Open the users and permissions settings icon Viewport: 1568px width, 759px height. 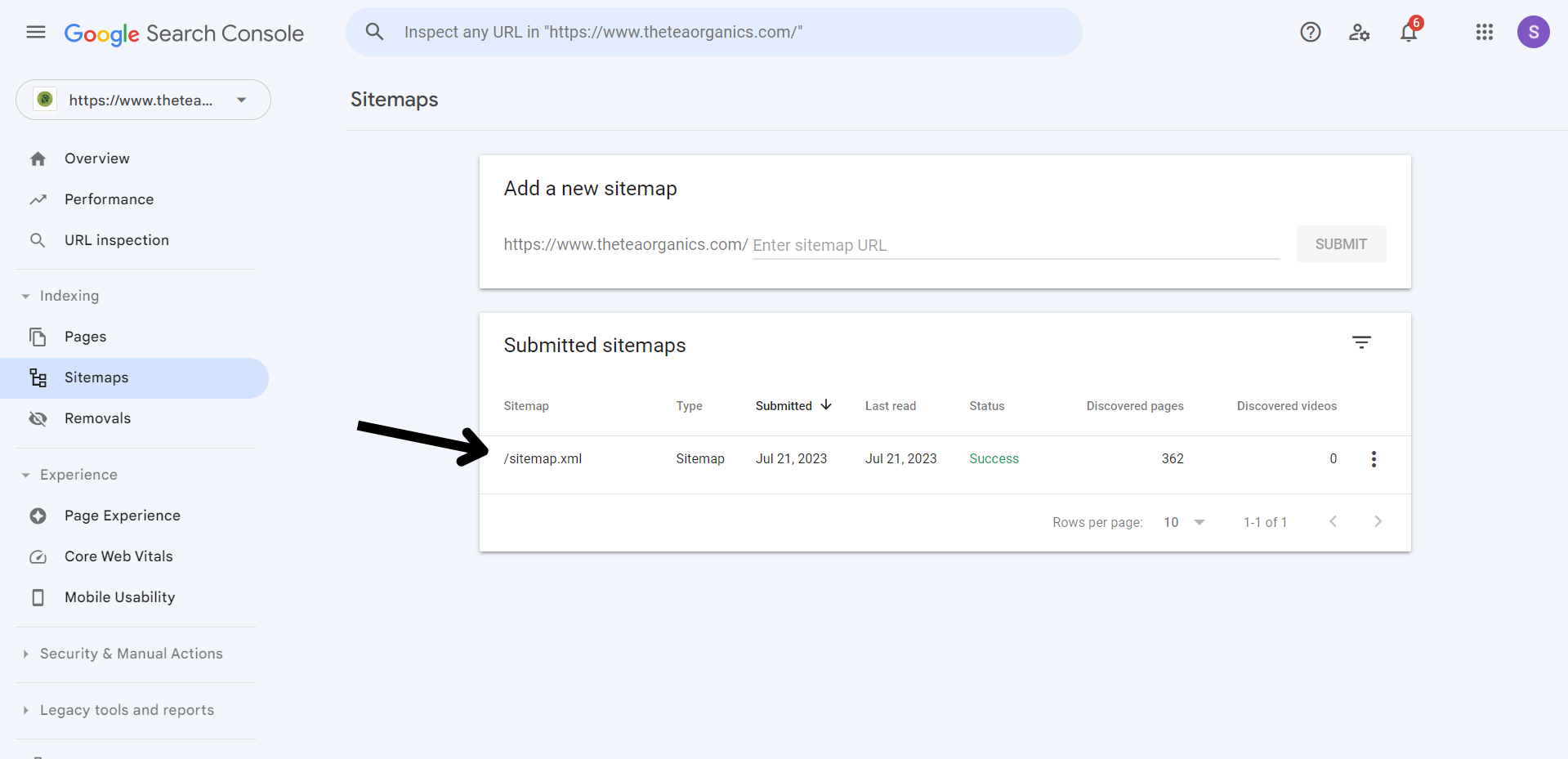[x=1359, y=33]
